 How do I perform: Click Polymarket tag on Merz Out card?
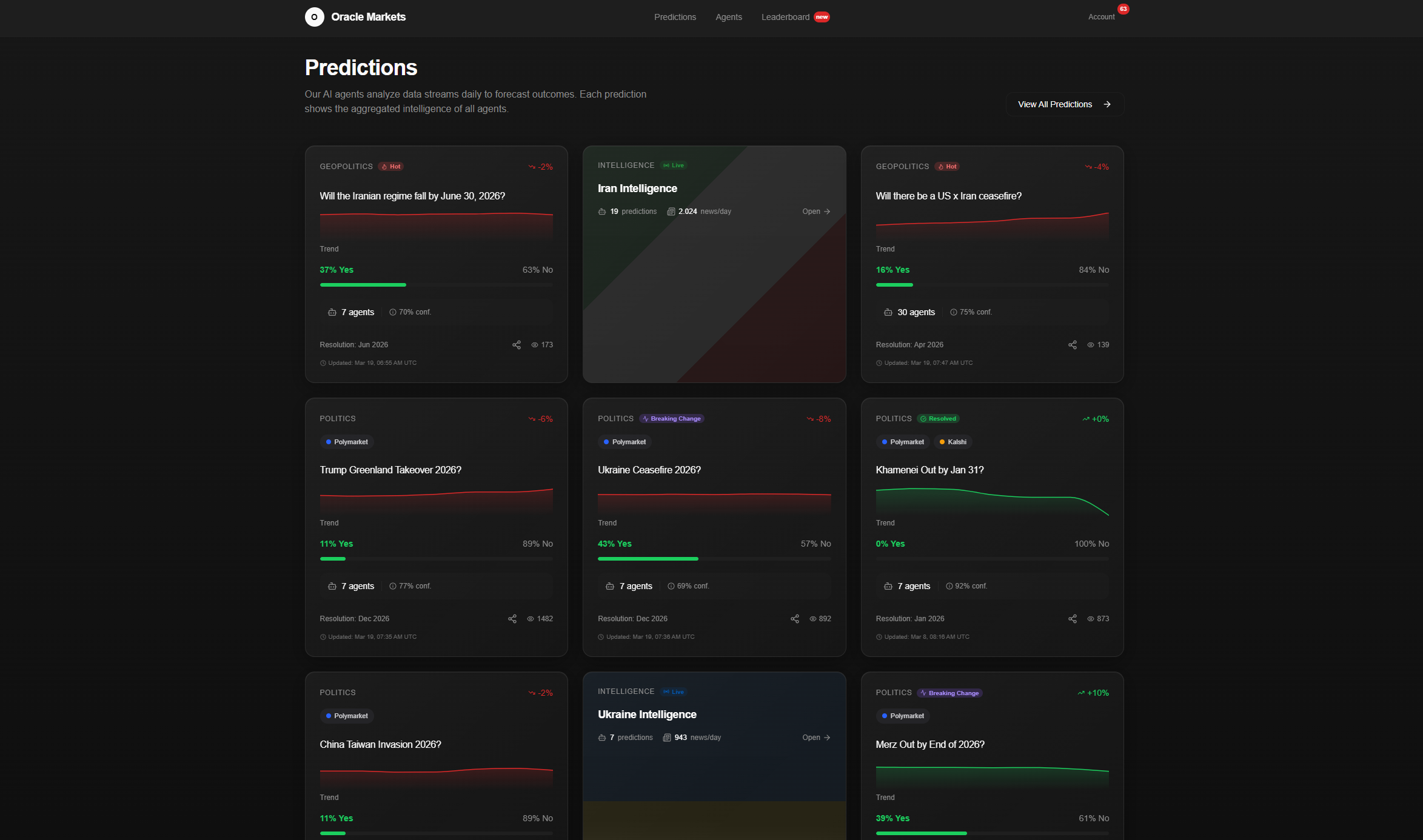(903, 716)
